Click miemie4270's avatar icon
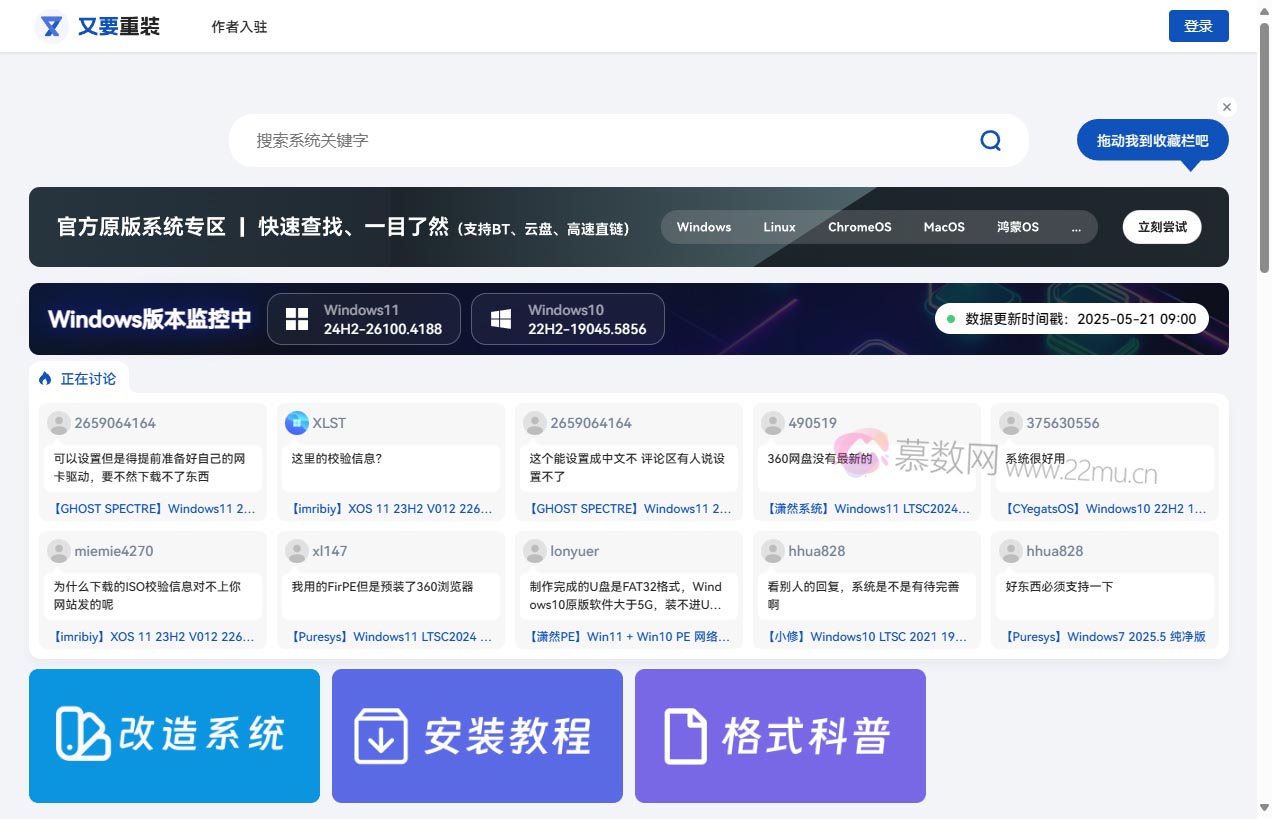 pos(58,551)
